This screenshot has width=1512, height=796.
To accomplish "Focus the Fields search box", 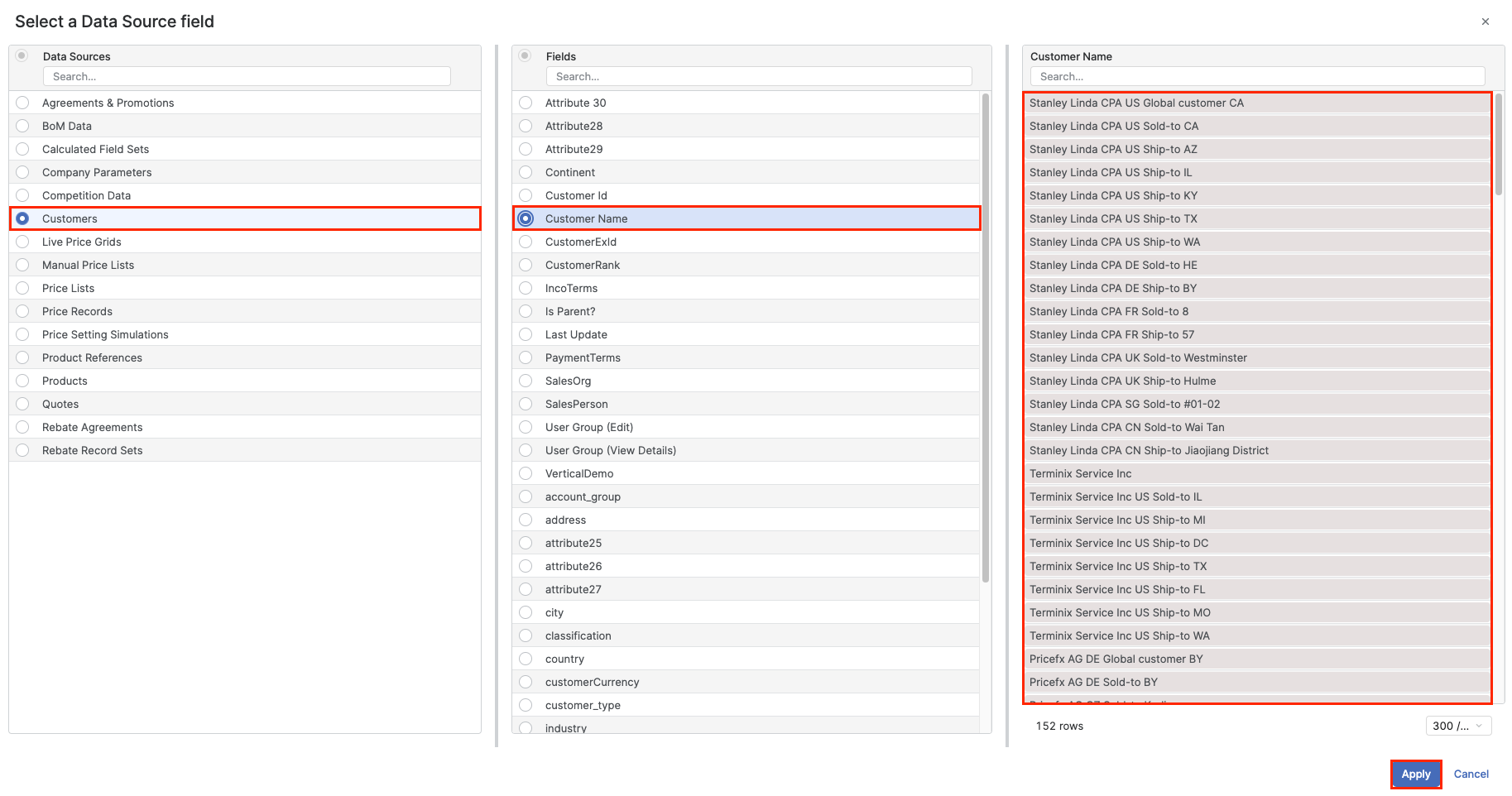I will click(758, 76).
